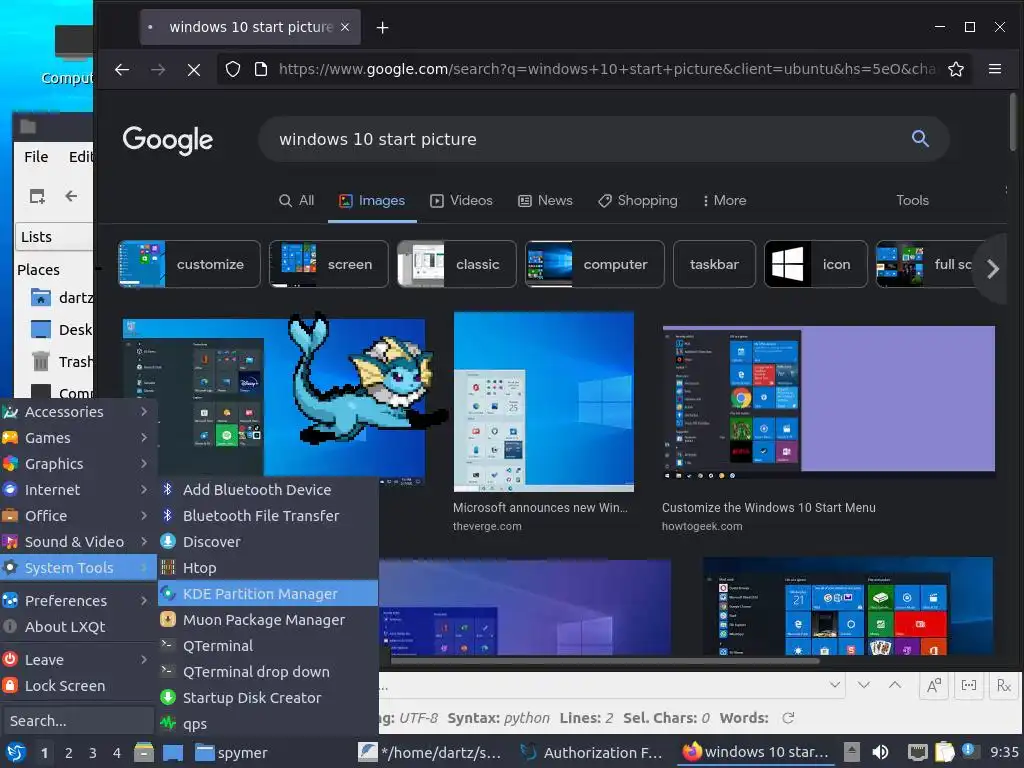
Task: Open 'Customize the Windows 10 Start Menu' link
Action: (768, 507)
